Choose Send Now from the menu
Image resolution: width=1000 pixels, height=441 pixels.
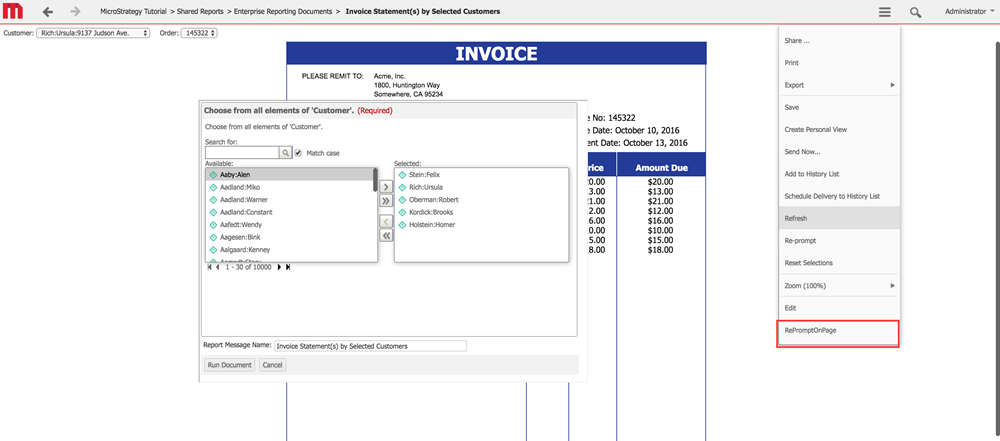[839, 152]
